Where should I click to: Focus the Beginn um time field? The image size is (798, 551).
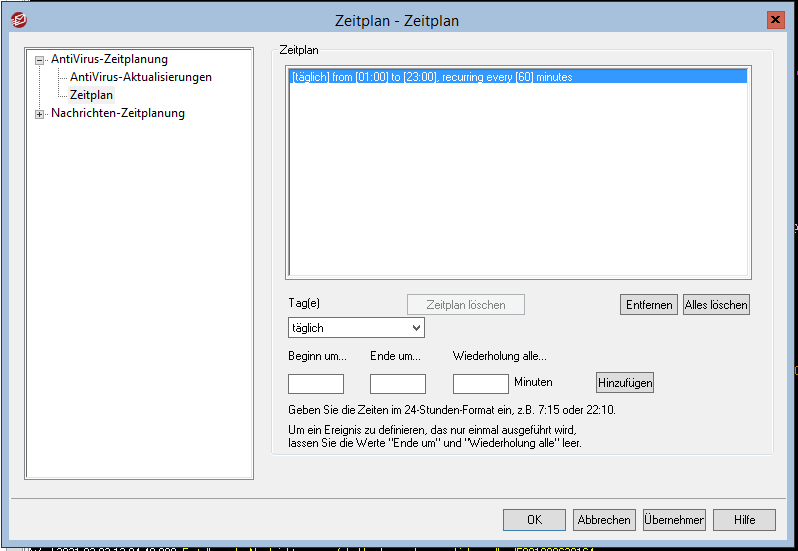tap(315, 384)
